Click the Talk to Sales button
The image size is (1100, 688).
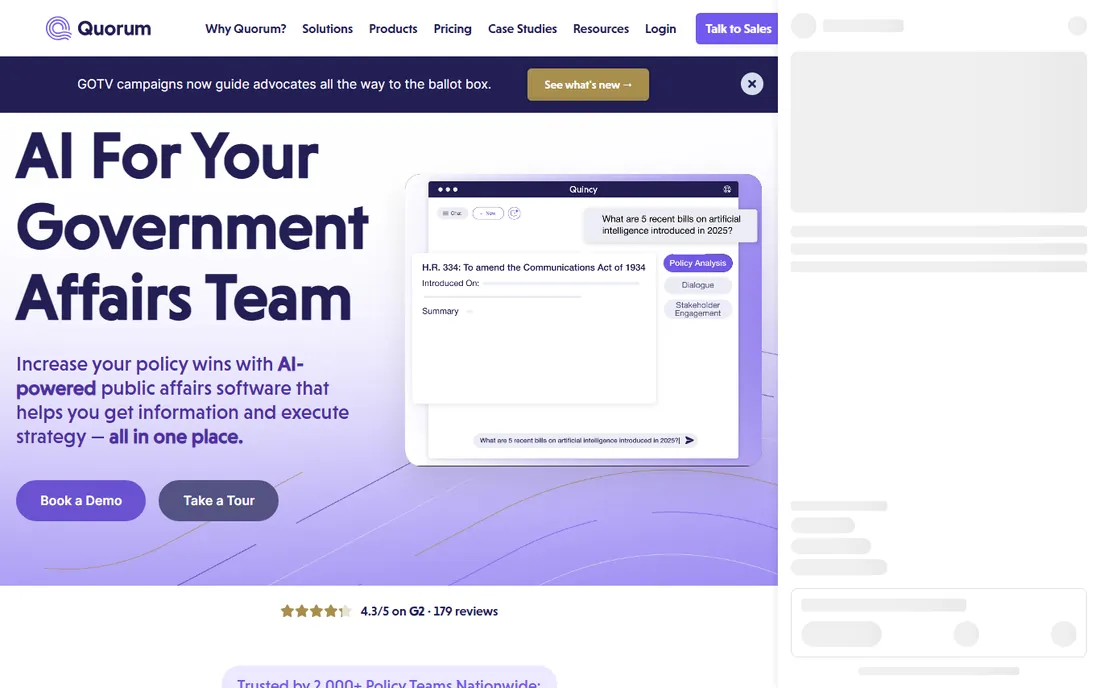pyautogui.click(x=737, y=29)
